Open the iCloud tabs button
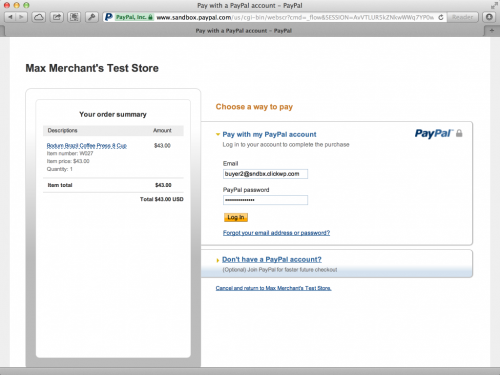Image resolution: width=500 pixels, height=375 pixels. tap(39, 17)
